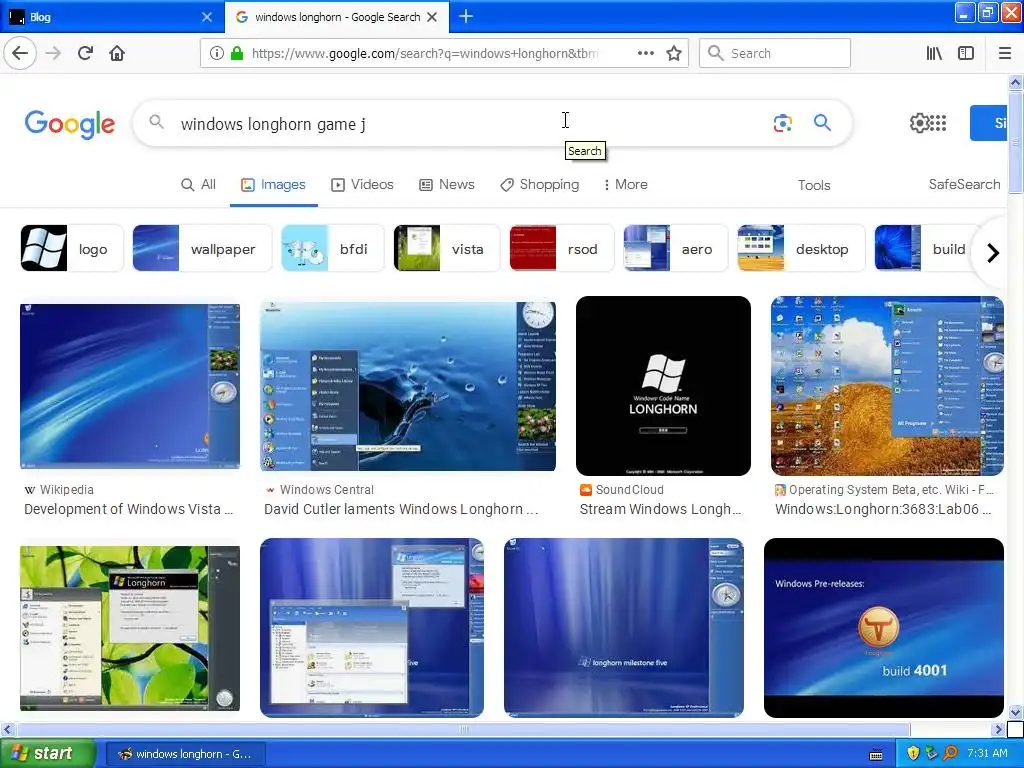Screen dimensions: 1024x768
Task: Open the SoundCloud Longhorn boot screen image
Action: (x=664, y=386)
